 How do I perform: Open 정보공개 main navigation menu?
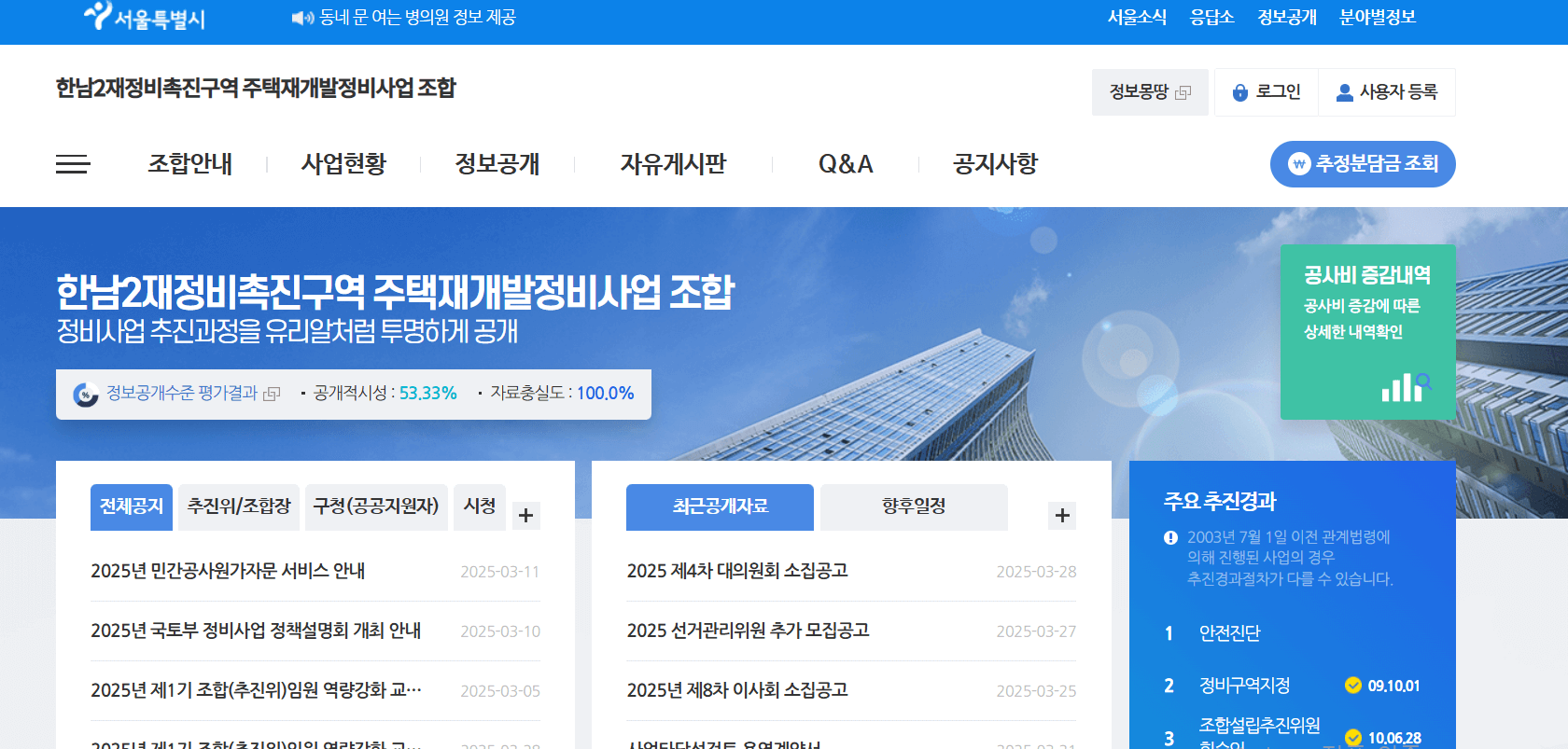(x=497, y=164)
